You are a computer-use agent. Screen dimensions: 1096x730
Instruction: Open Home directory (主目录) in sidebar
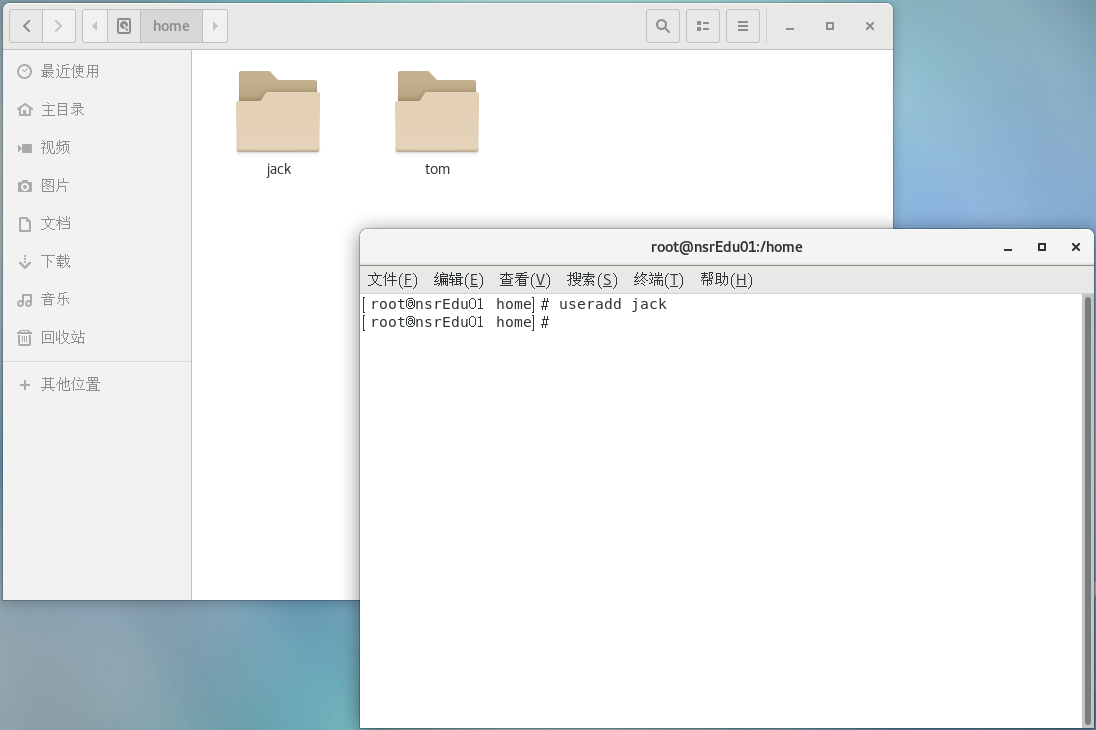coord(97,109)
